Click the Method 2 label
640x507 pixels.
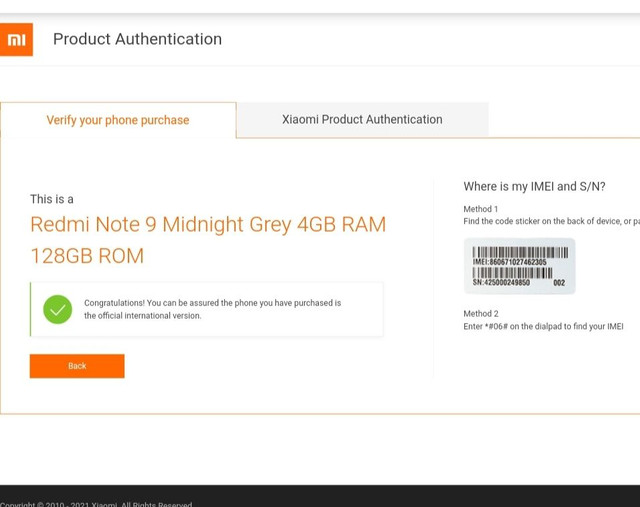pos(481,314)
